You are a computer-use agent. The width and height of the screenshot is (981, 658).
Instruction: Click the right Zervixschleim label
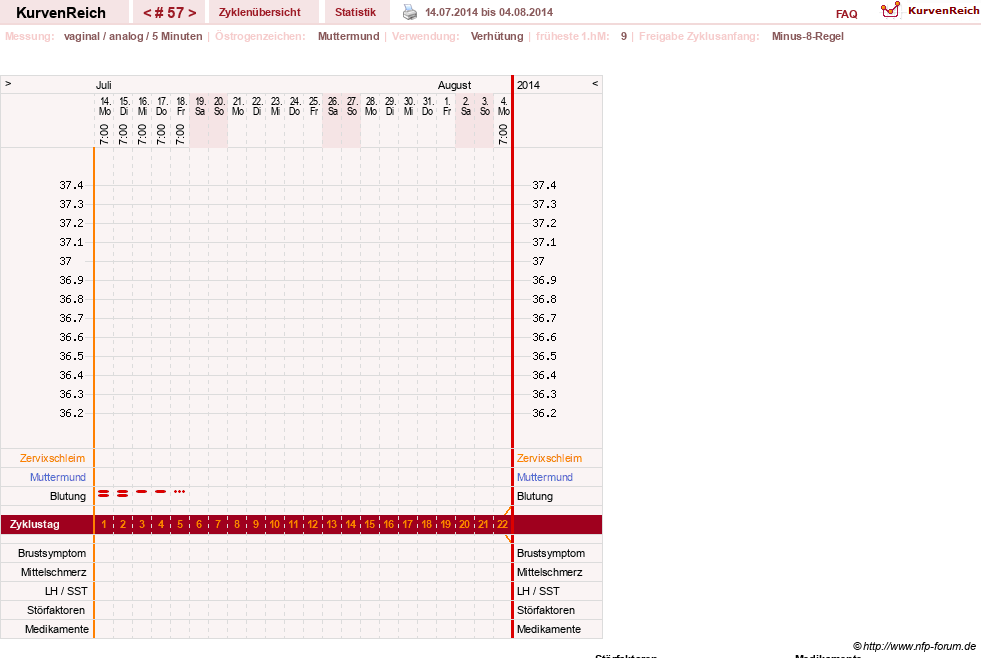click(x=549, y=458)
